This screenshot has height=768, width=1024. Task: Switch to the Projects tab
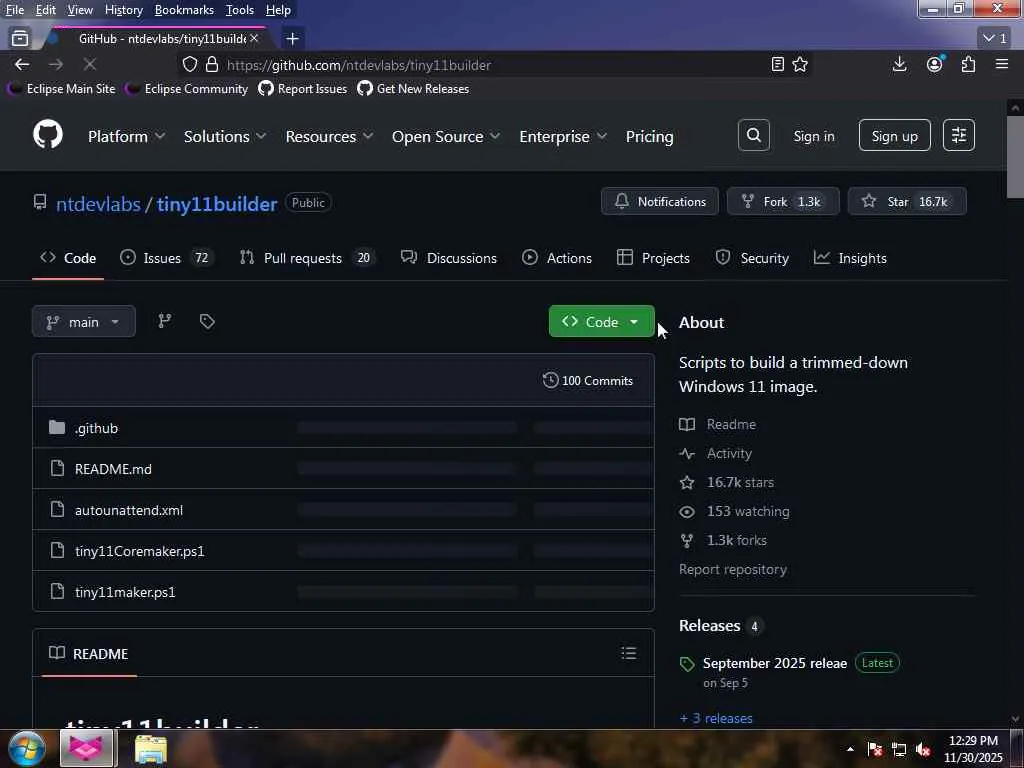653,258
